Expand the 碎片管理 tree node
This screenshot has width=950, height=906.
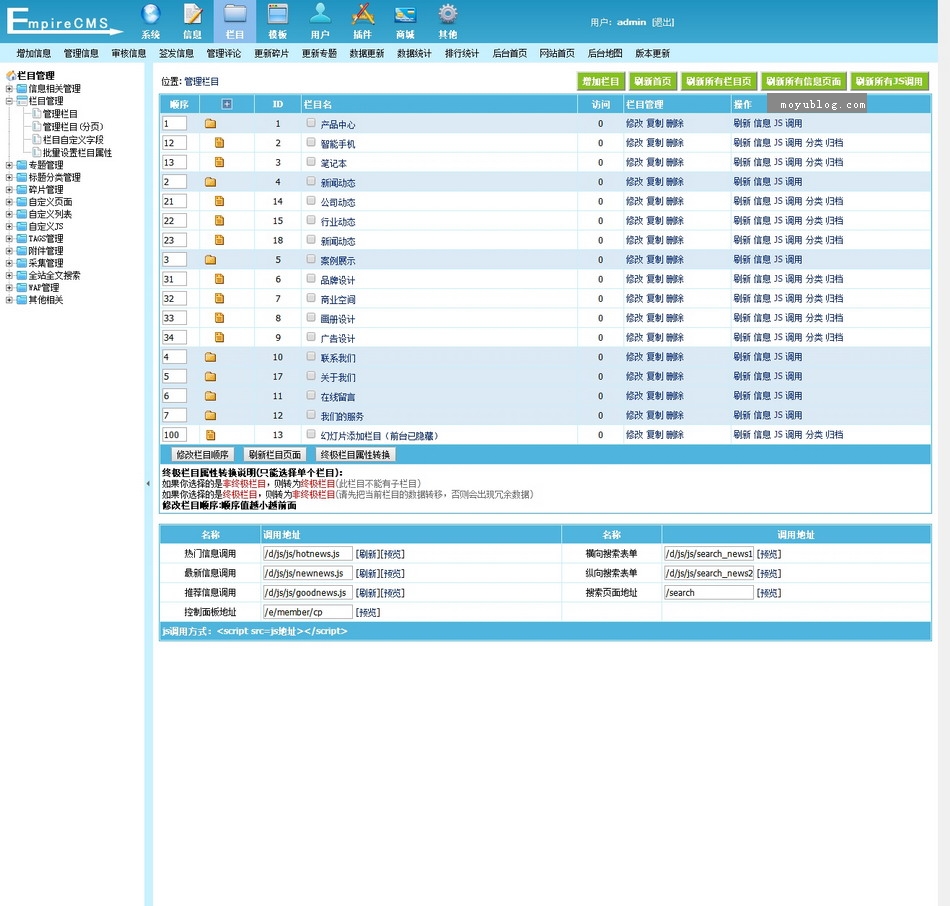point(9,190)
